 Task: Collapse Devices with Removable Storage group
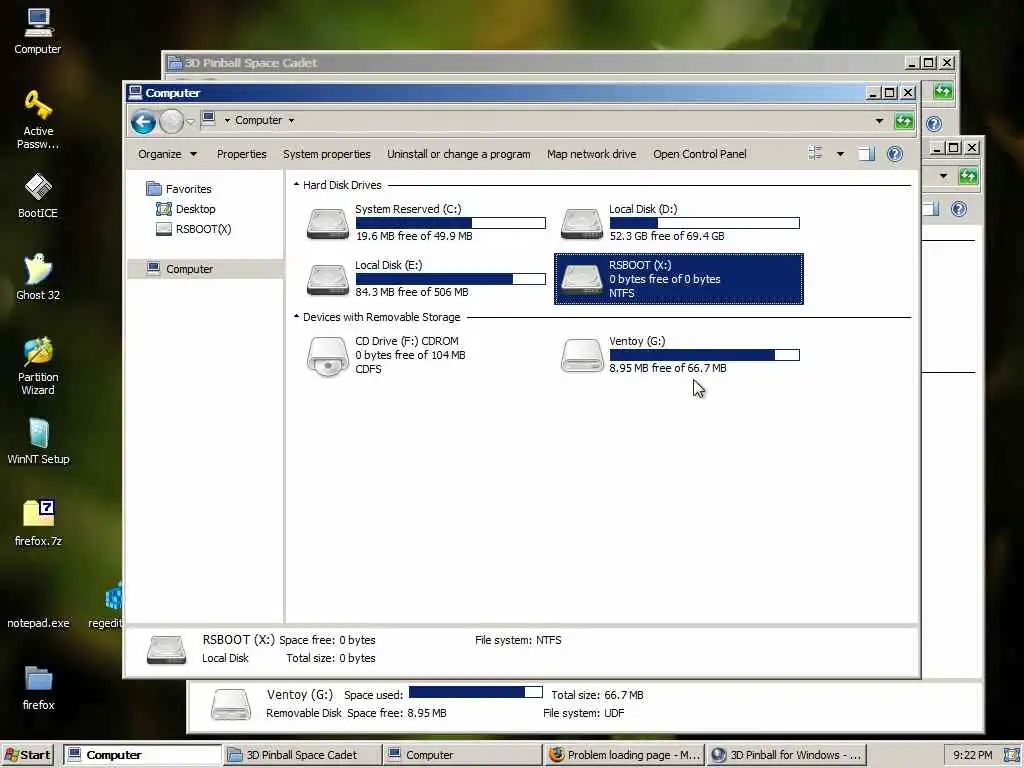(296, 317)
